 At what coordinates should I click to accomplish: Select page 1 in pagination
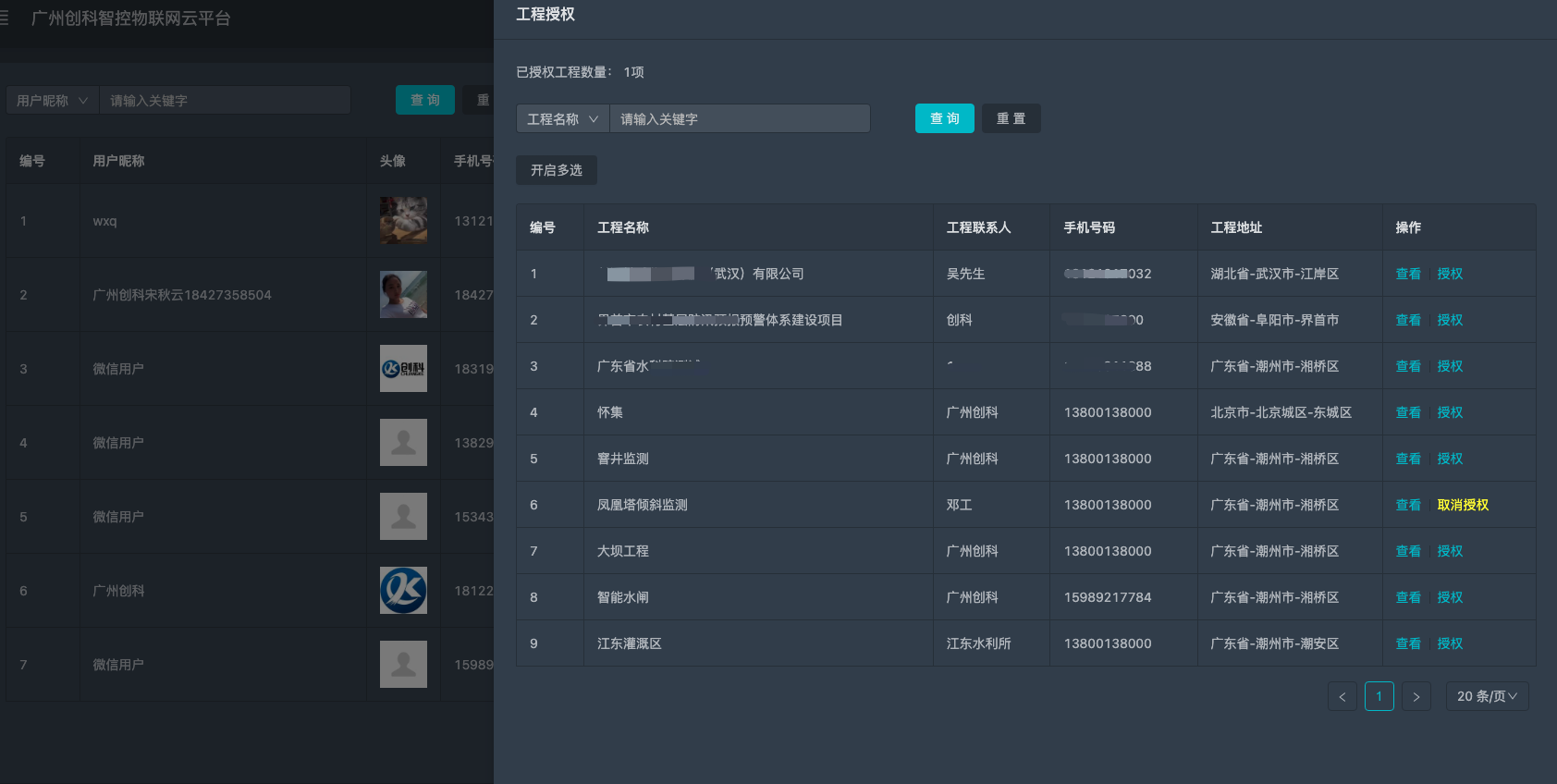[x=1379, y=696]
